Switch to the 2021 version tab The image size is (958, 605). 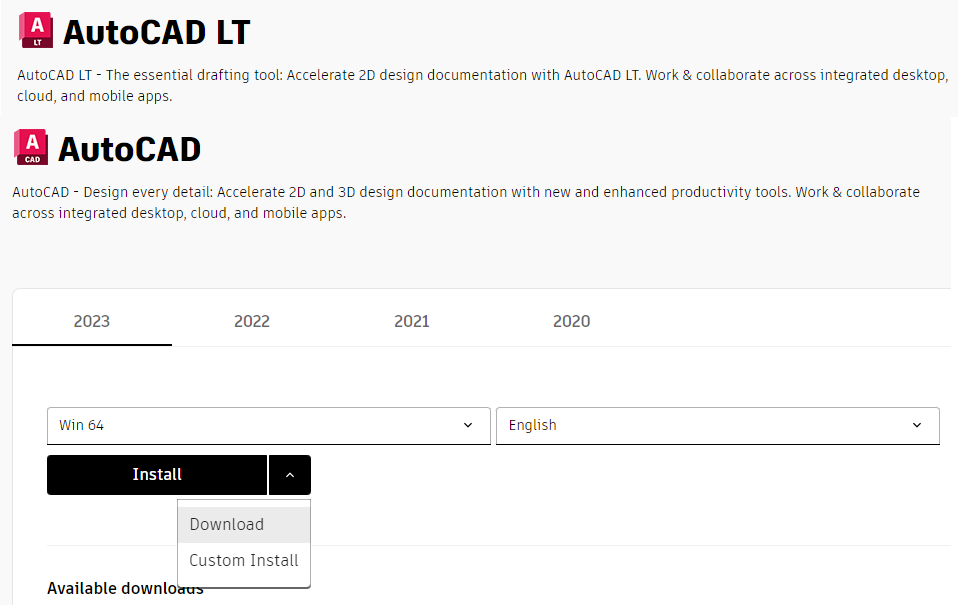tap(412, 321)
